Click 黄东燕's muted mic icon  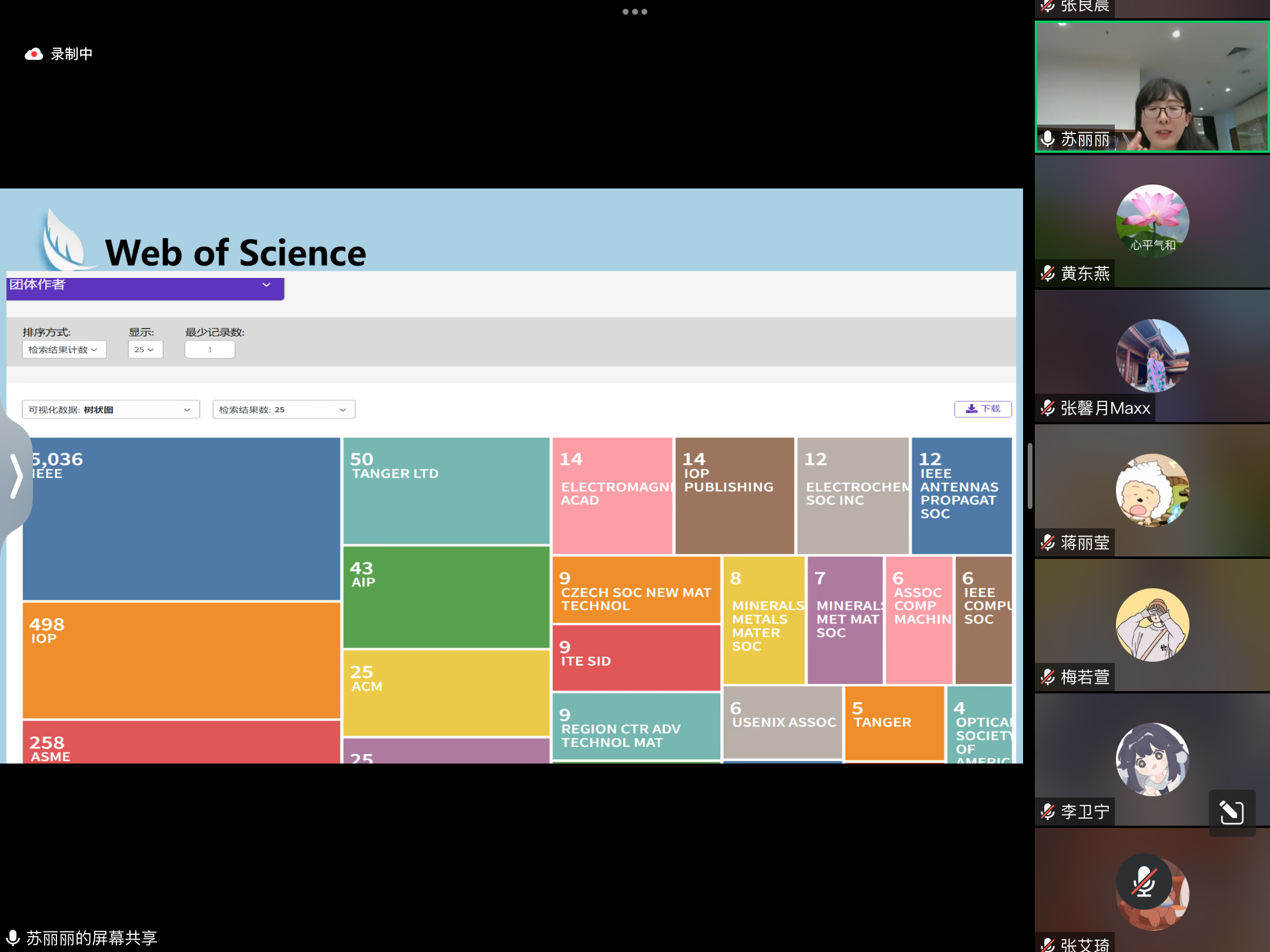click(1048, 273)
